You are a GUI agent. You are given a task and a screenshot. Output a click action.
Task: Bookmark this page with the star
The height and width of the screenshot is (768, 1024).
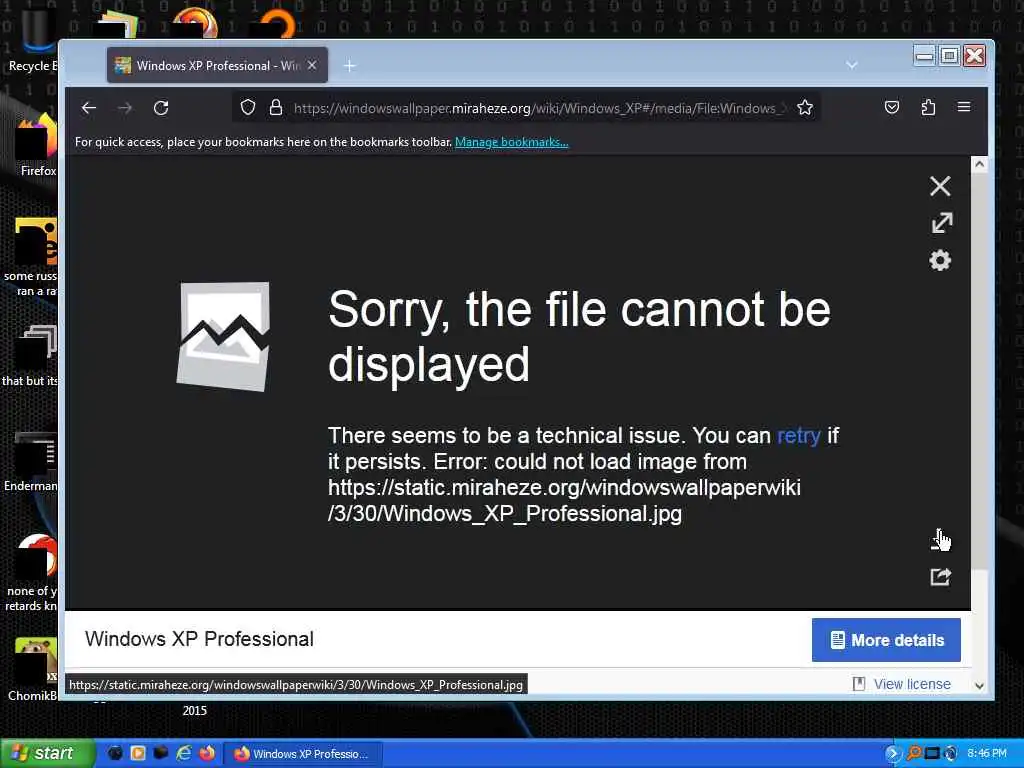click(805, 107)
